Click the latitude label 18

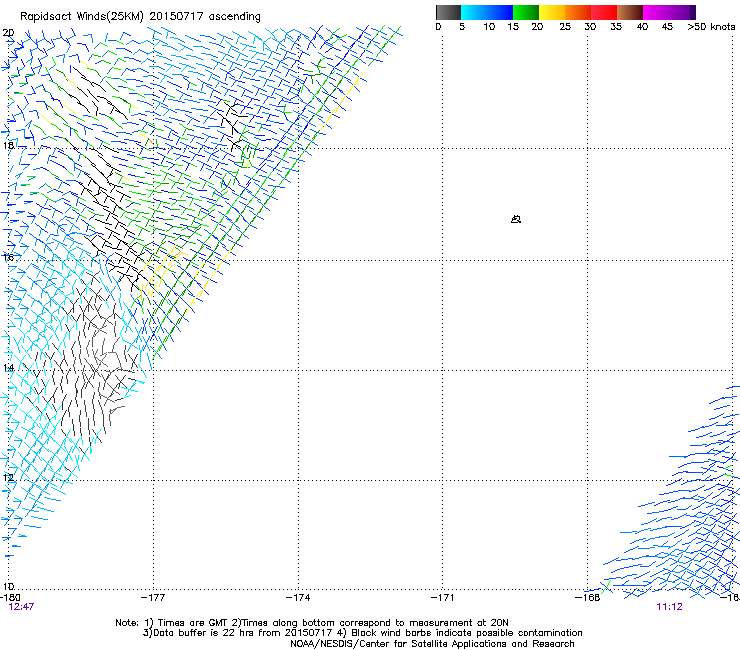[8, 145]
